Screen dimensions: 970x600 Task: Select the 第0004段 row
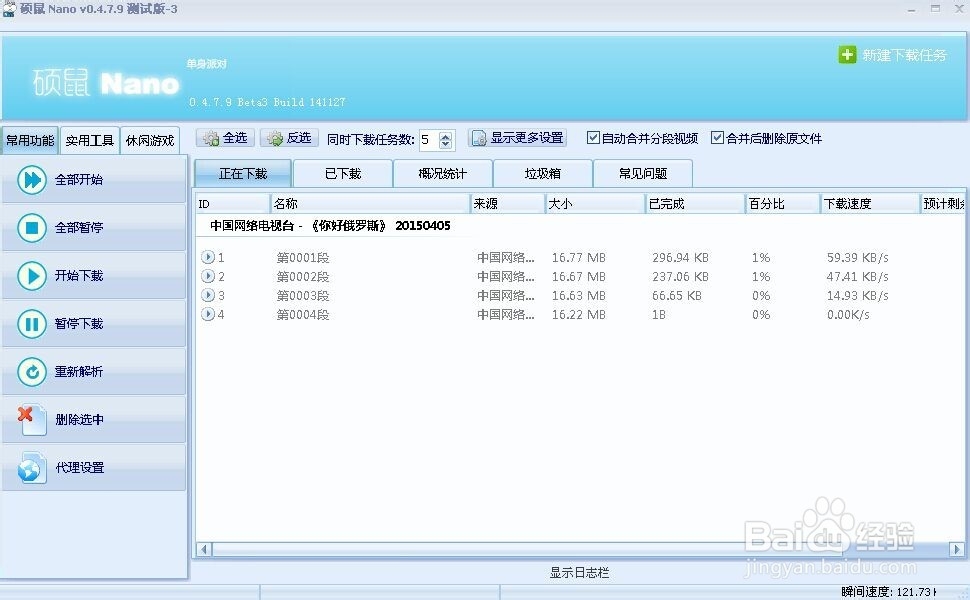[580, 315]
